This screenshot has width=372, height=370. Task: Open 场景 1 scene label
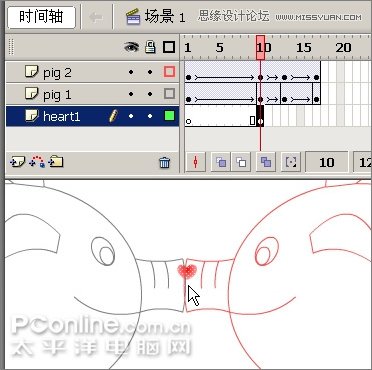(165, 17)
